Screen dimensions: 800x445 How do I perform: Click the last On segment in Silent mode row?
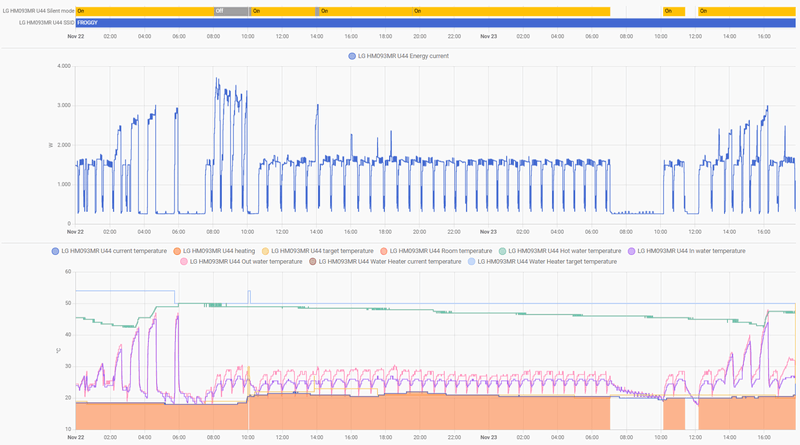coord(747,11)
